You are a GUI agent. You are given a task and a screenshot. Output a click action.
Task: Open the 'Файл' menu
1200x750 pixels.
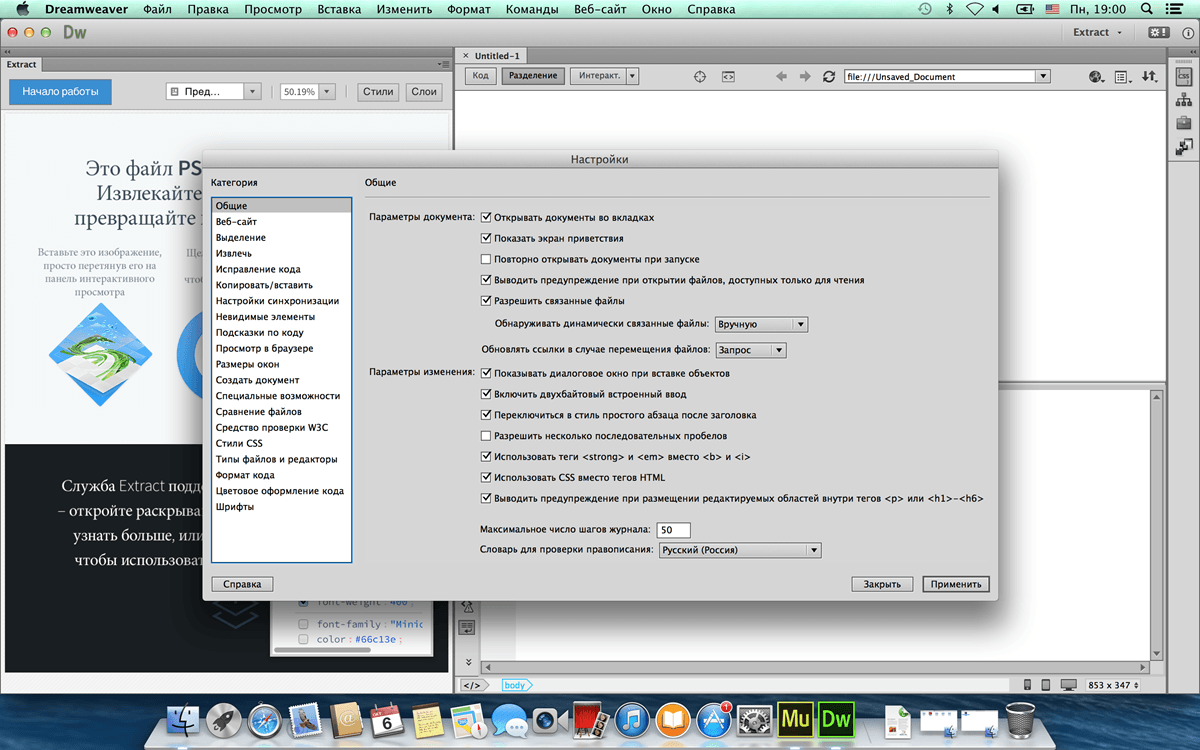(x=157, y=9)
